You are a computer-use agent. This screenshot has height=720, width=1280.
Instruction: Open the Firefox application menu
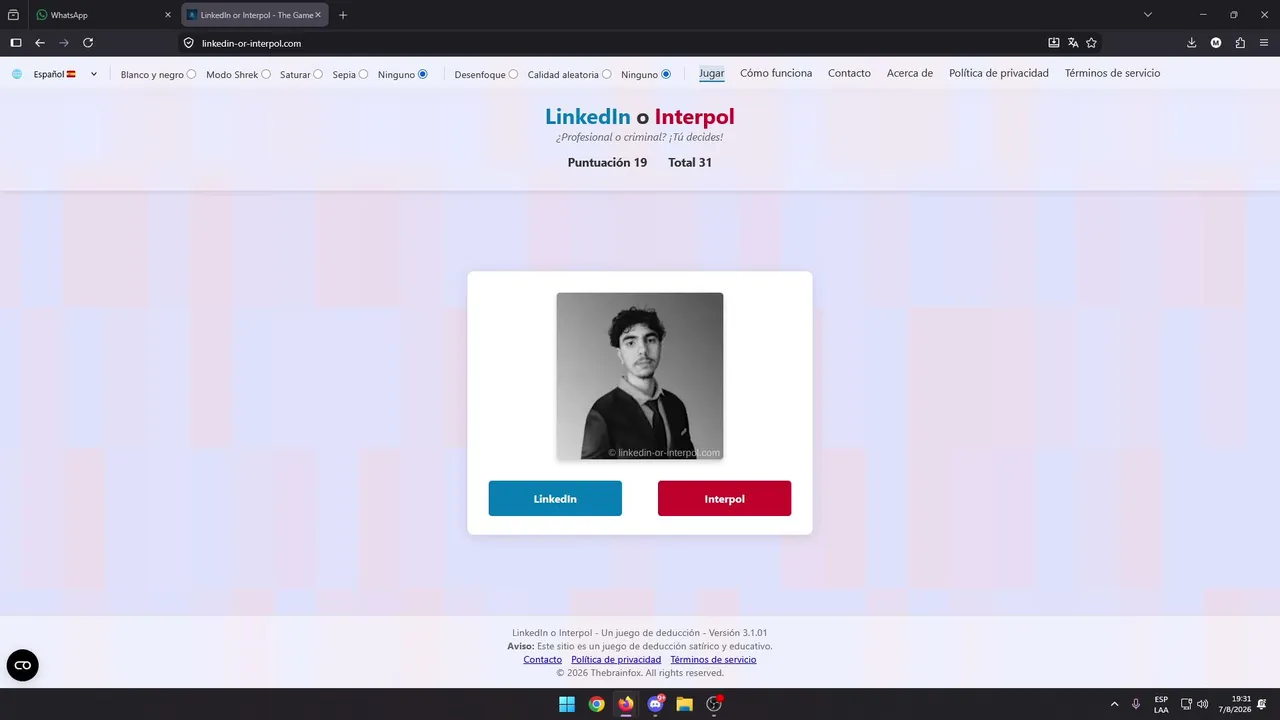[x=1264, y=43]
